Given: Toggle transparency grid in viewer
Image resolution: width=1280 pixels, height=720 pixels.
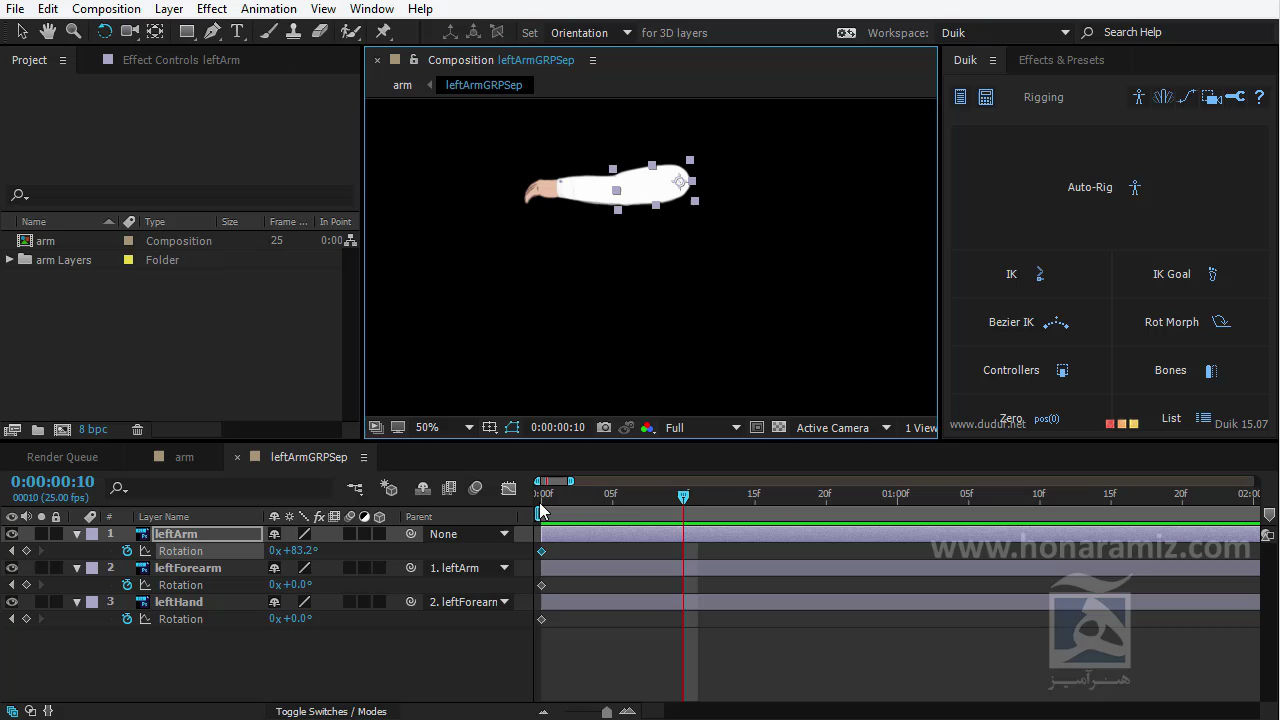Looking at the screenshot, I should coord(779,427).
